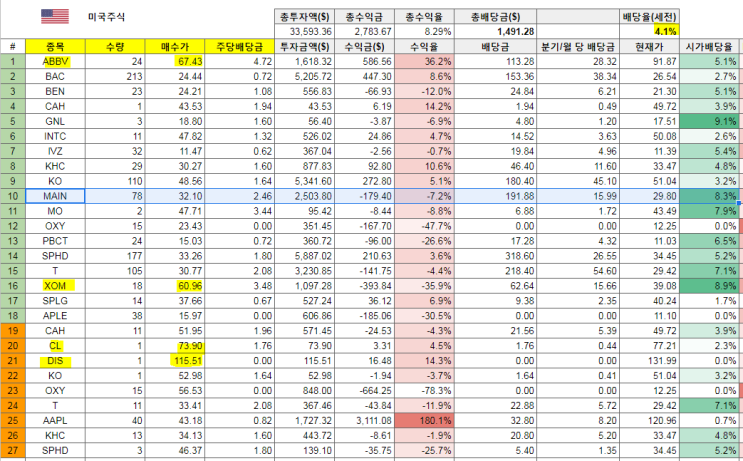Viewport: 743px width, 461px height.
Task: Select the '수량' column header
Action: [x=115, y=46]
